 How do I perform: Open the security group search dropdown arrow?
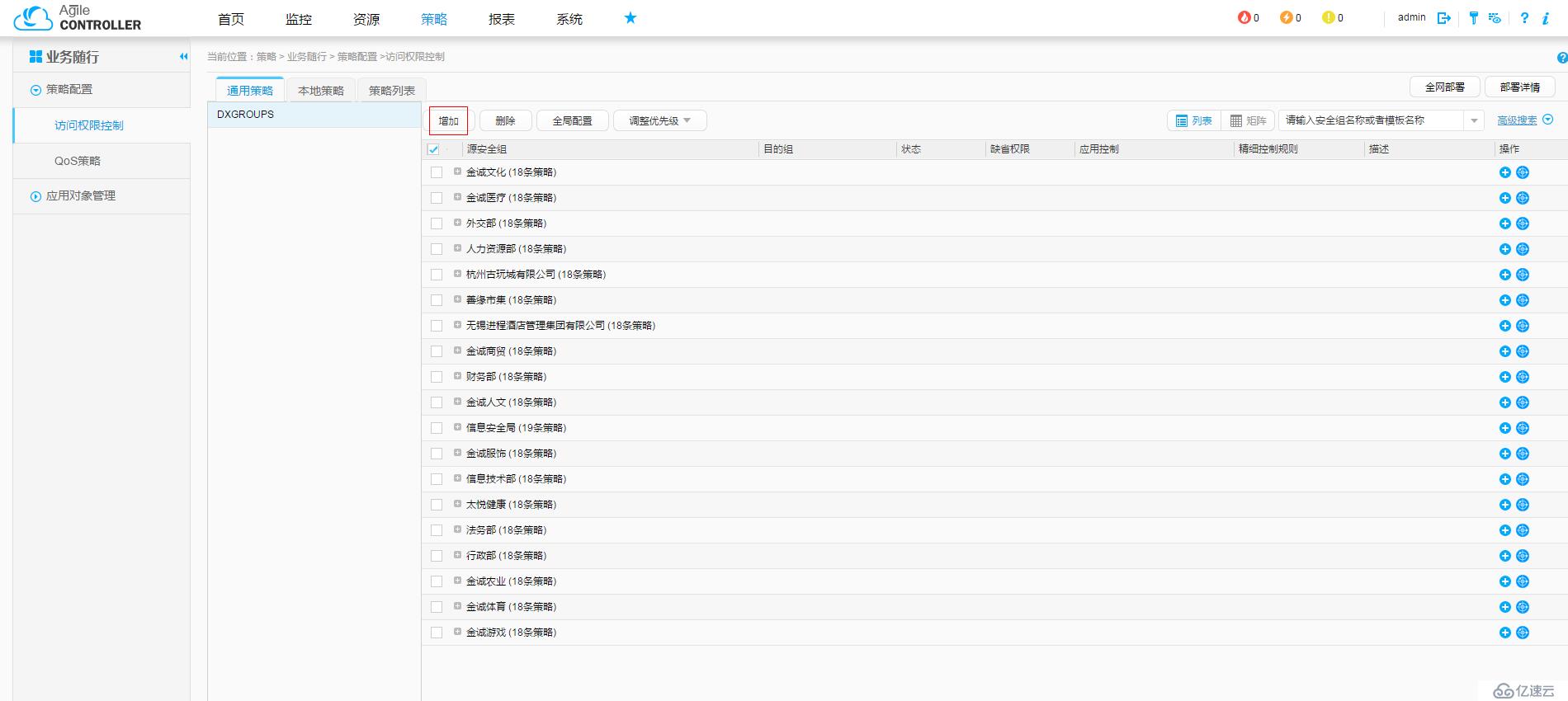[x=1474, y=120]
